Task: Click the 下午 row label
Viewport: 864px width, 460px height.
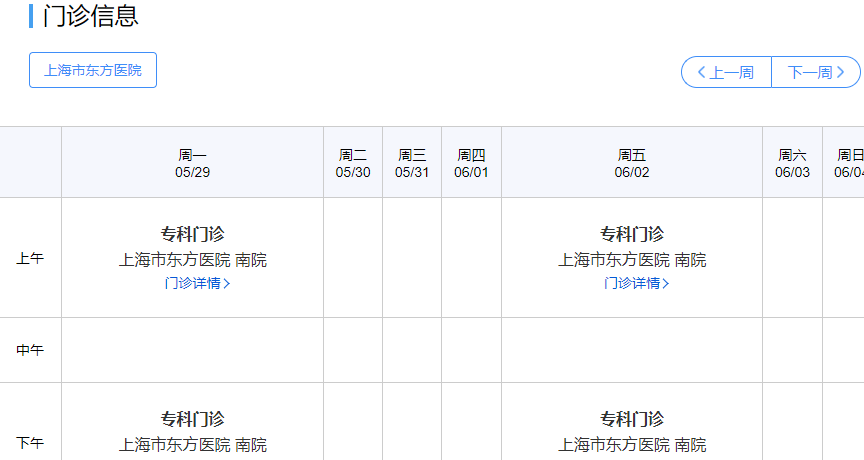Action: point(30,442)
